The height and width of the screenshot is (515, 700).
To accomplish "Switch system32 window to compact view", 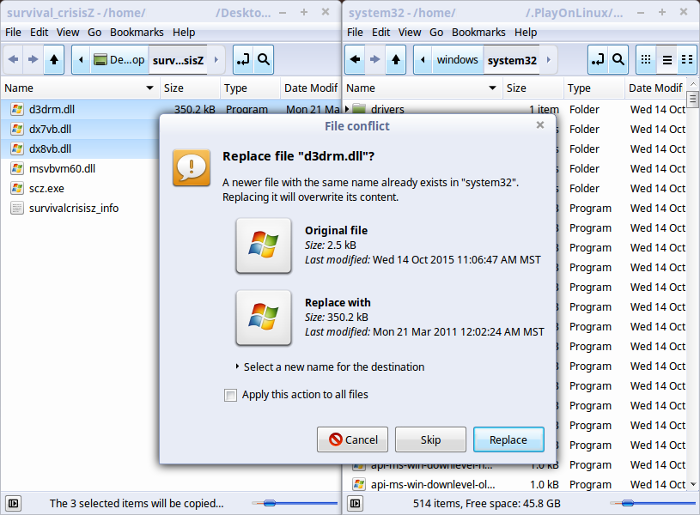I will [687, 59].
